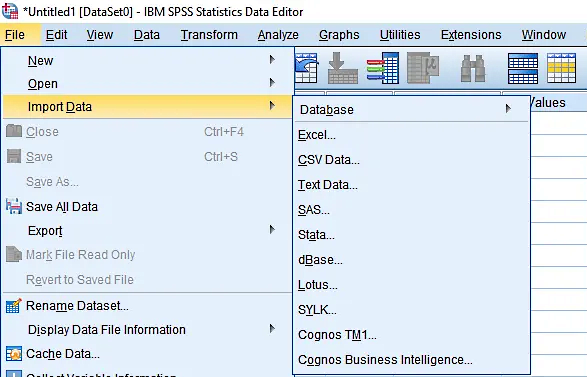Open the File menu
Screen dimensions: 587x377
pyautogui.click(x=15, y=35)
